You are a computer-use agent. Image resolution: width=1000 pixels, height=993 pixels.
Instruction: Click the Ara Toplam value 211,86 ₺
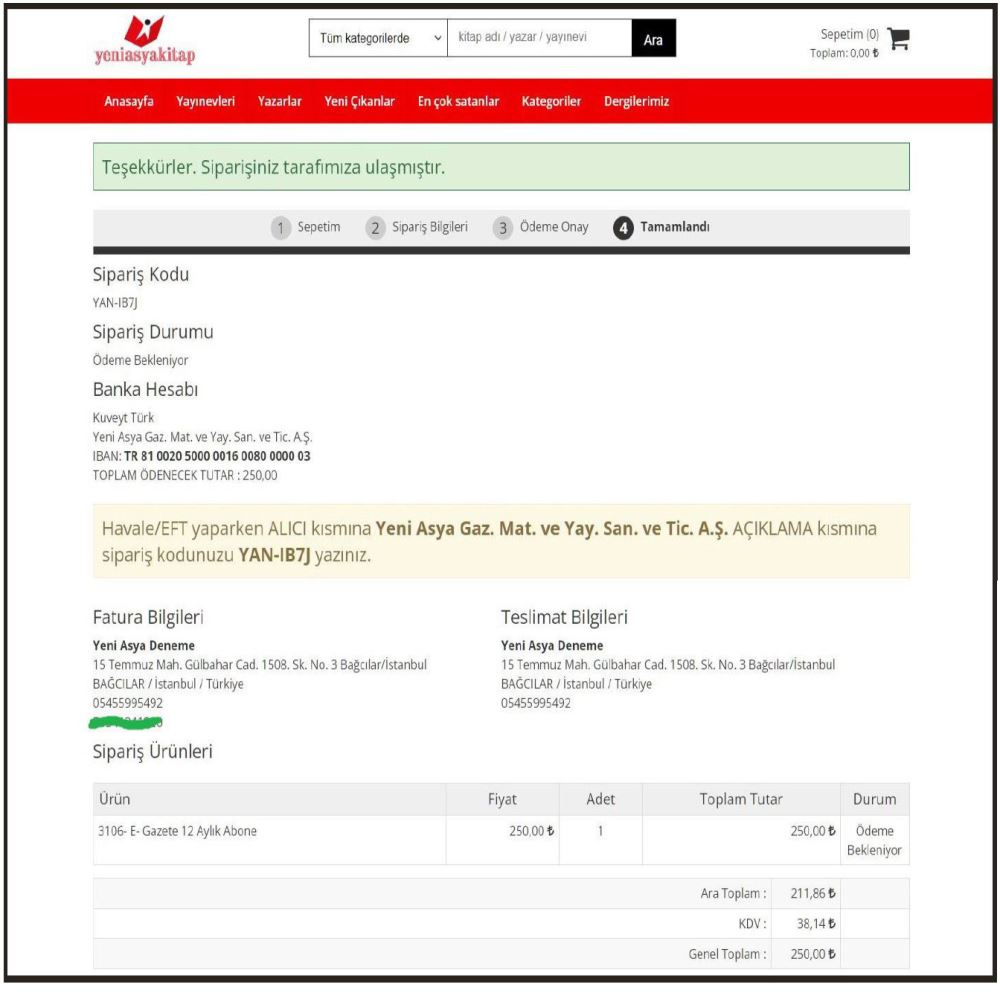pyautogui.click(x=812, y=894)
